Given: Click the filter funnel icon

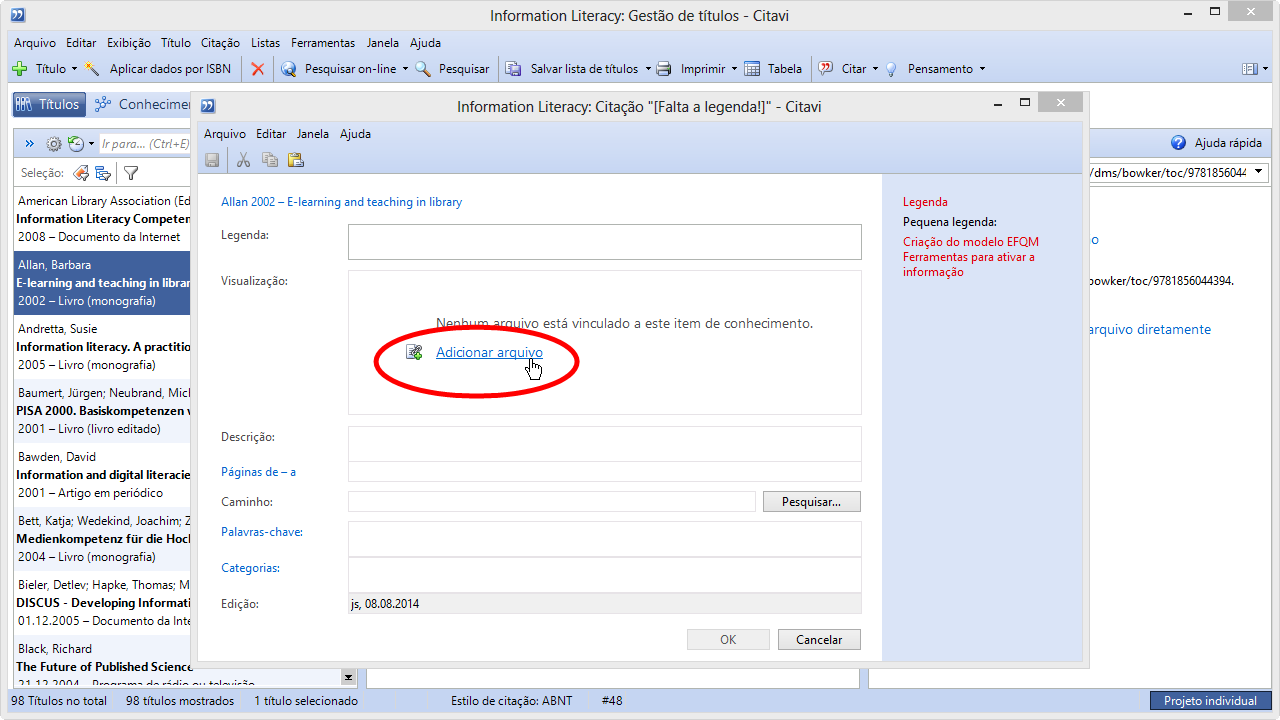Looking at the screenshot, I should (x=130, y=173).
